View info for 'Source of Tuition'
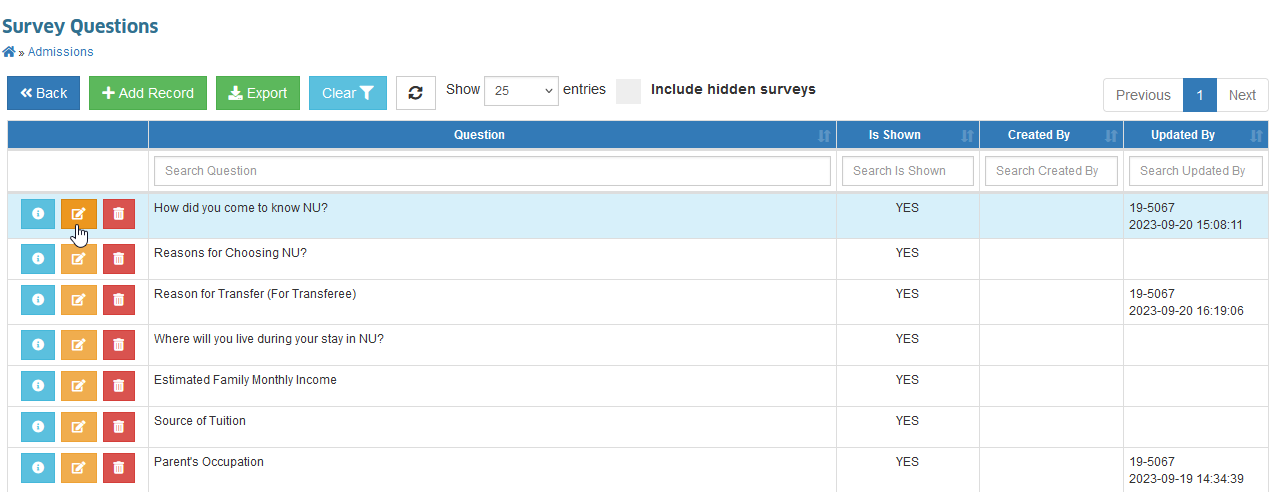The image size is (1279, 492). [38, 427]
